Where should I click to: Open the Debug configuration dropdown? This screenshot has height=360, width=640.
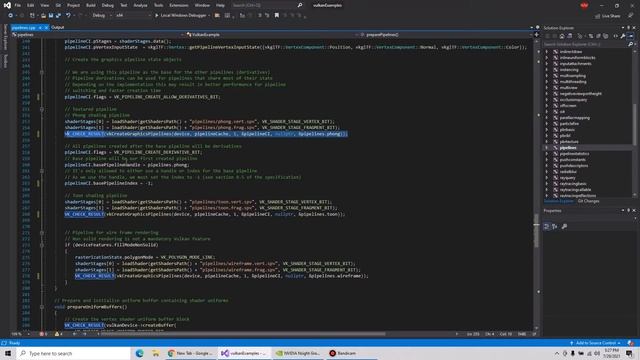click(101, 16)
